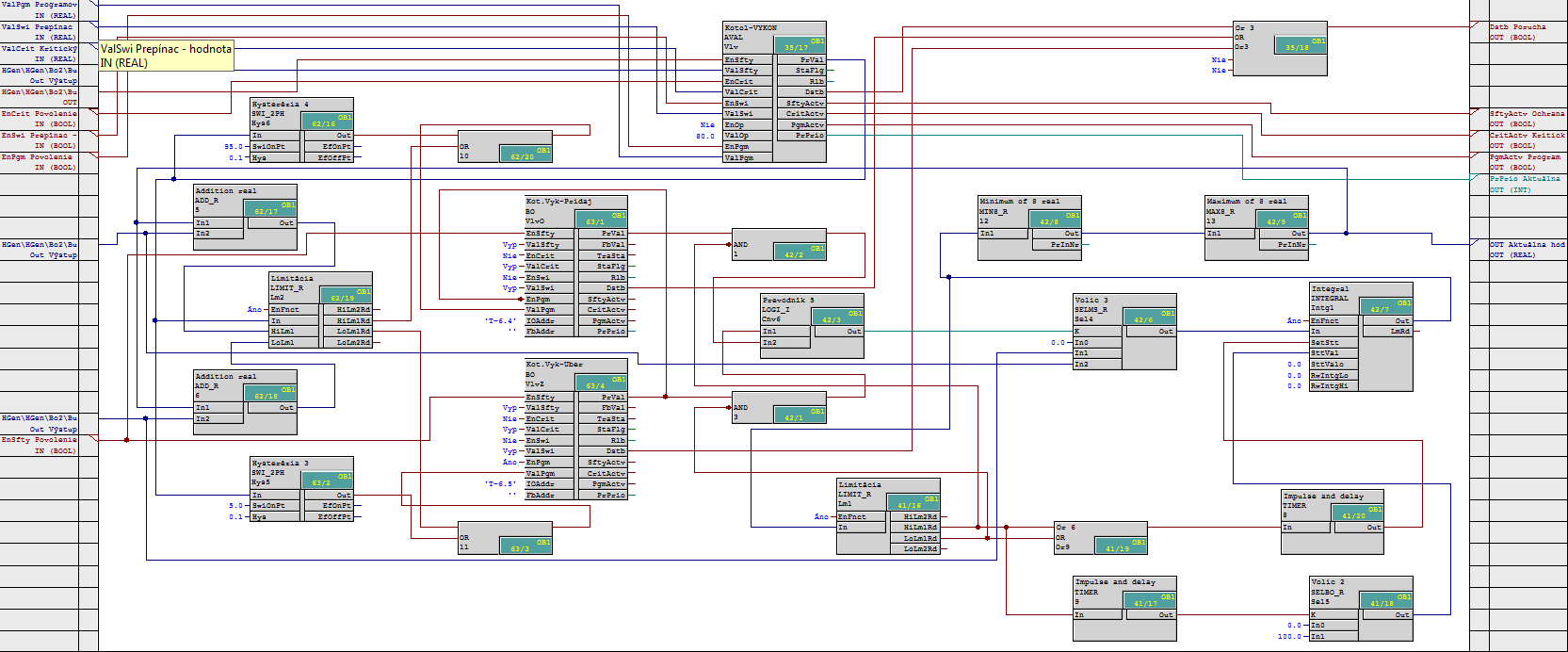
Task: Click the 62/16 run-sequence box on Hysteréria 4
Action: 327,122
